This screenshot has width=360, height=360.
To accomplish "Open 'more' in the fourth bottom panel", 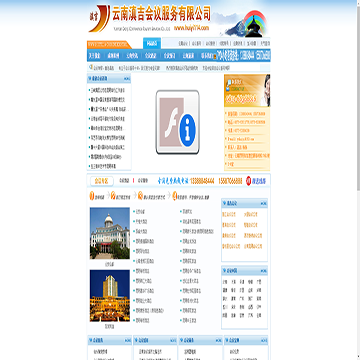I will click(x=264, y=340).
